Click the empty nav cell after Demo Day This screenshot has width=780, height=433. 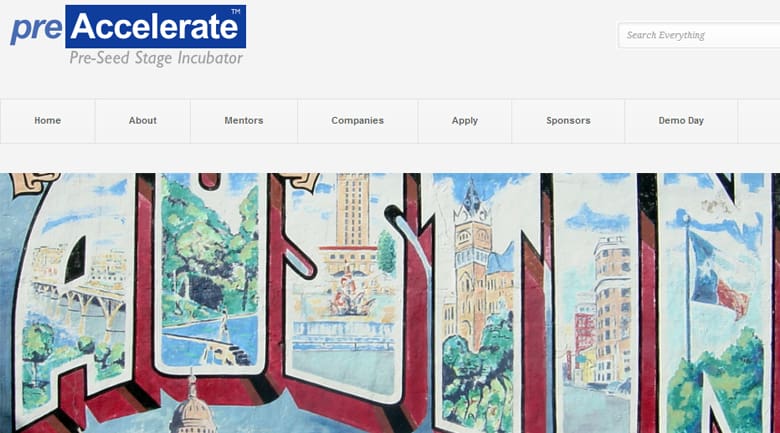(x=759, y=121)
